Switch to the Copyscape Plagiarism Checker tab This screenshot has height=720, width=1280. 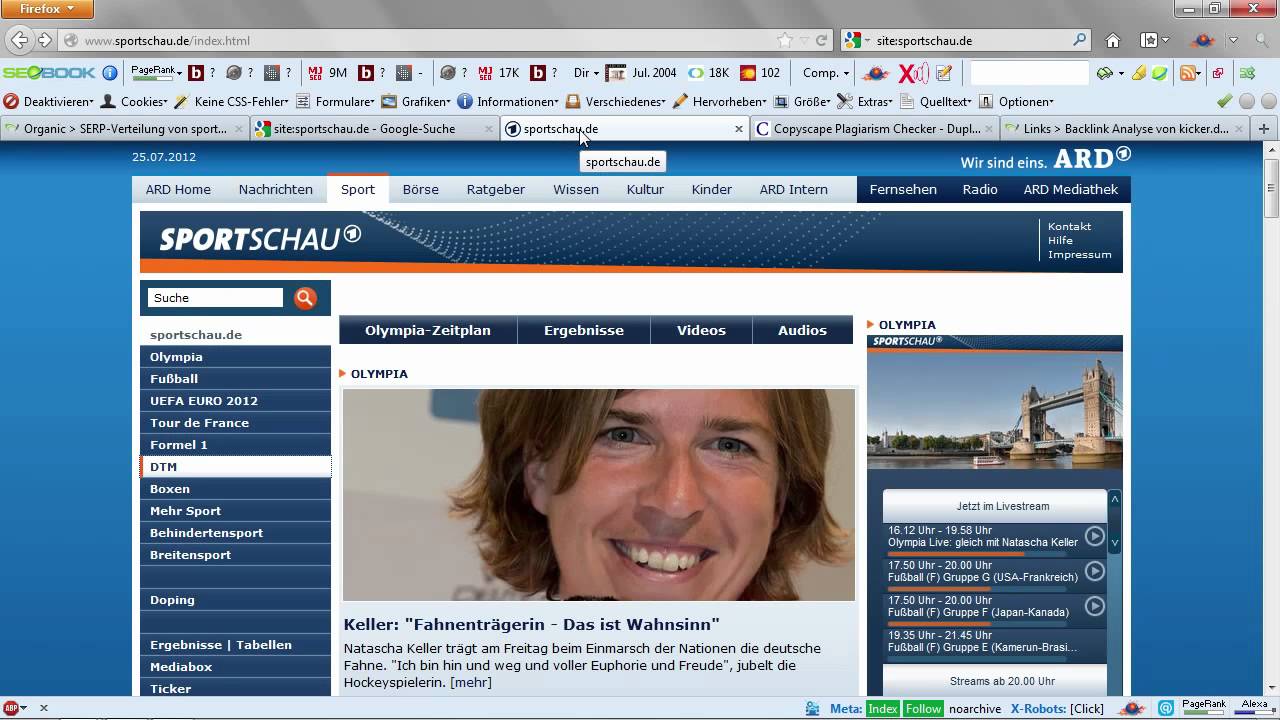point(875,129)
